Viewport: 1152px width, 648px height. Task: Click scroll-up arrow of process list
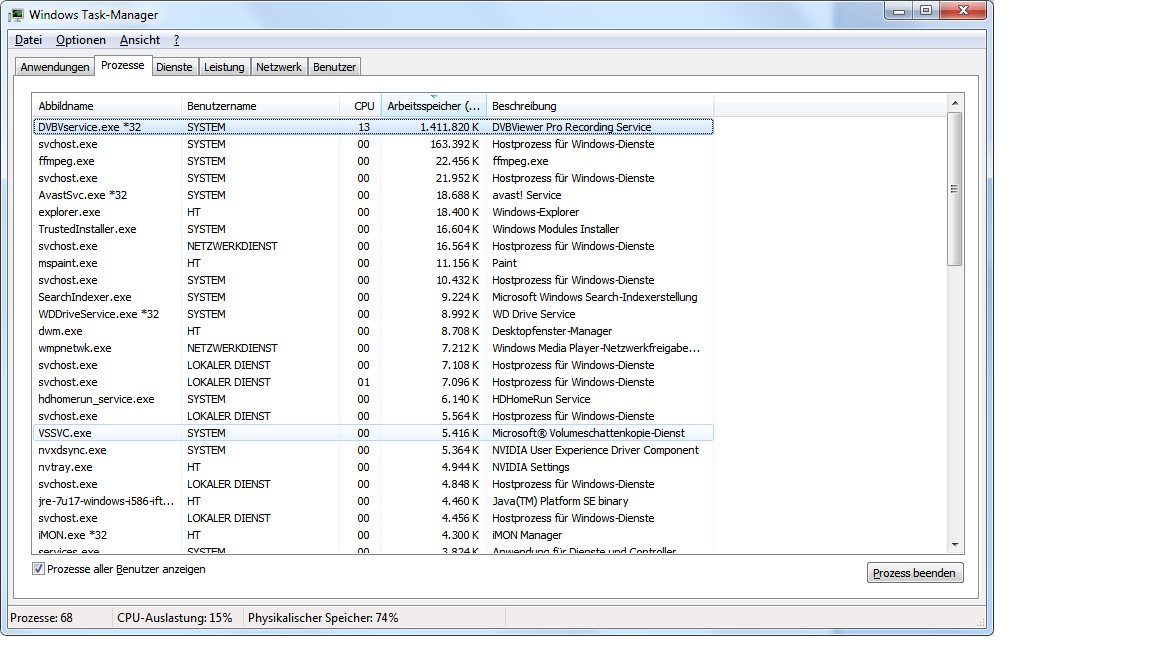coord(954,103)
